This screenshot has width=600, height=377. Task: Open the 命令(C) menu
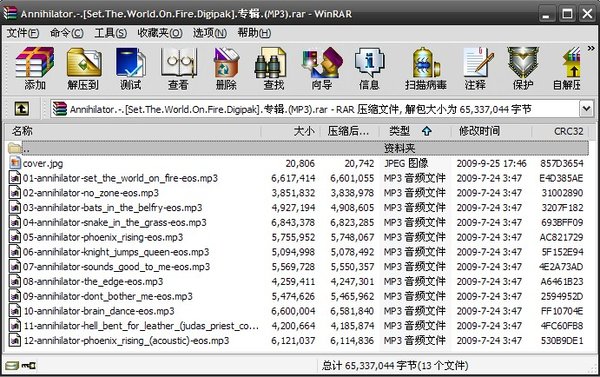point(67,33)
